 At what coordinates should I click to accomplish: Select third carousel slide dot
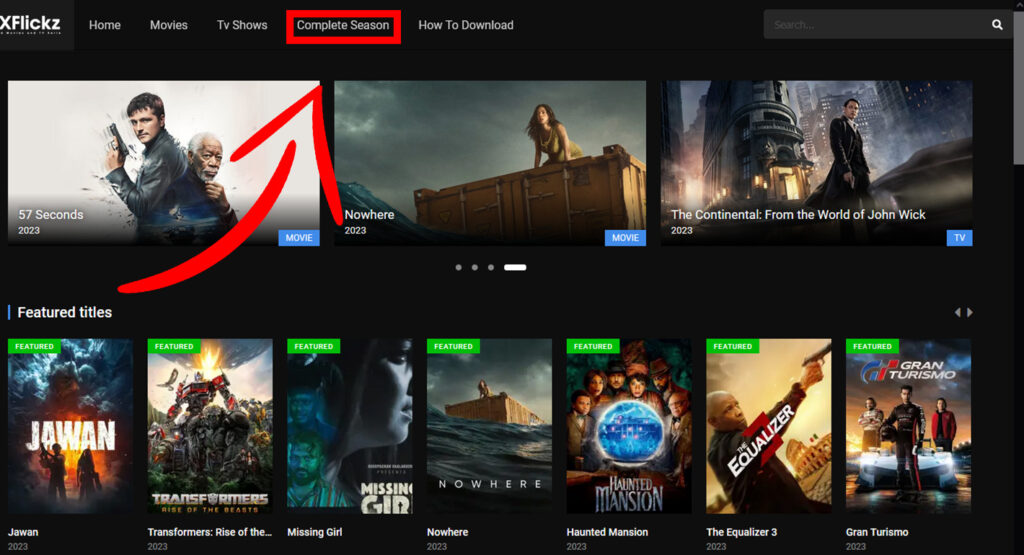pos(490,268)
